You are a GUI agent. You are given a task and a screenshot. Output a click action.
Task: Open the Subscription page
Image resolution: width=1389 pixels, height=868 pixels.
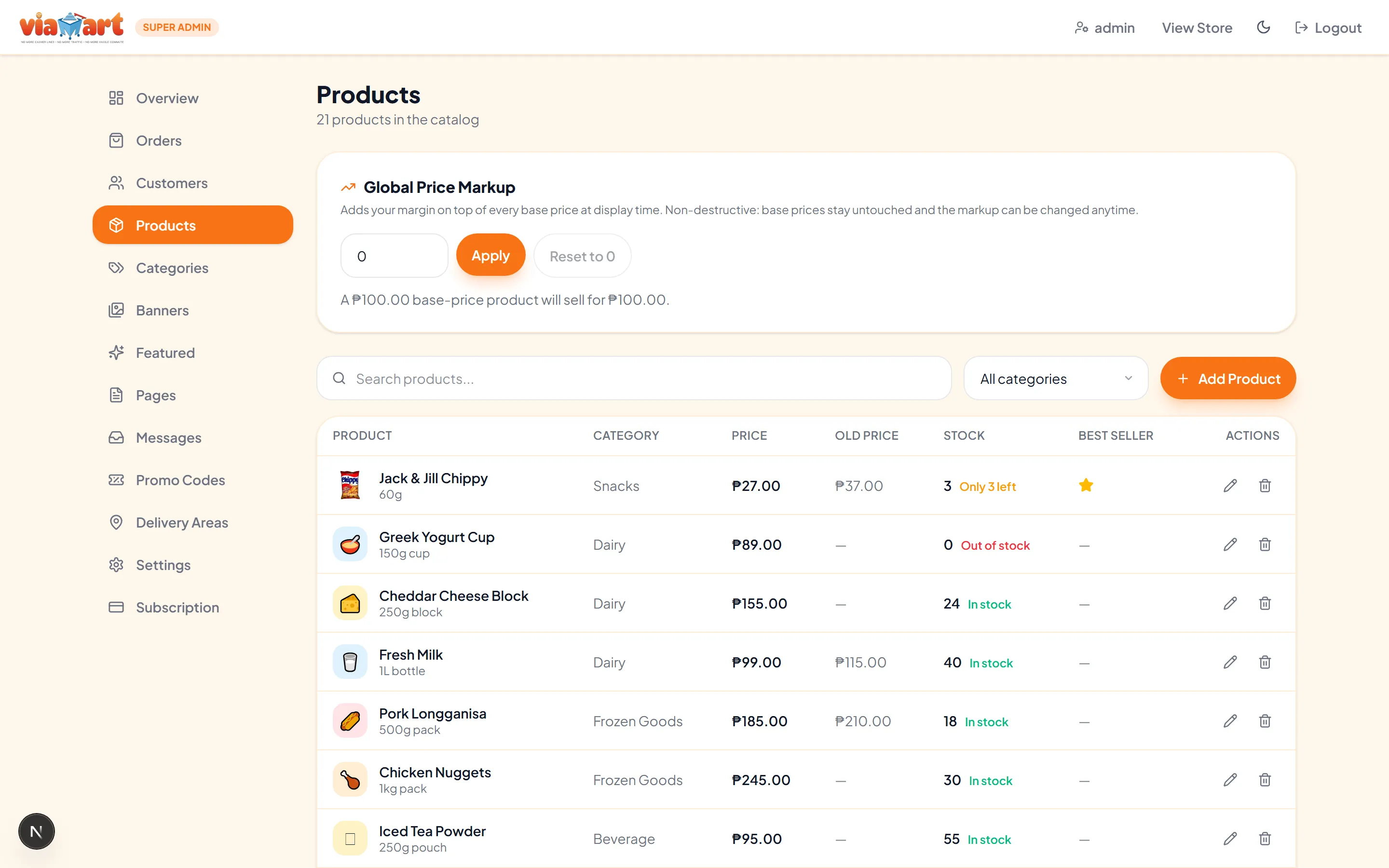click(x=193, y=608)
